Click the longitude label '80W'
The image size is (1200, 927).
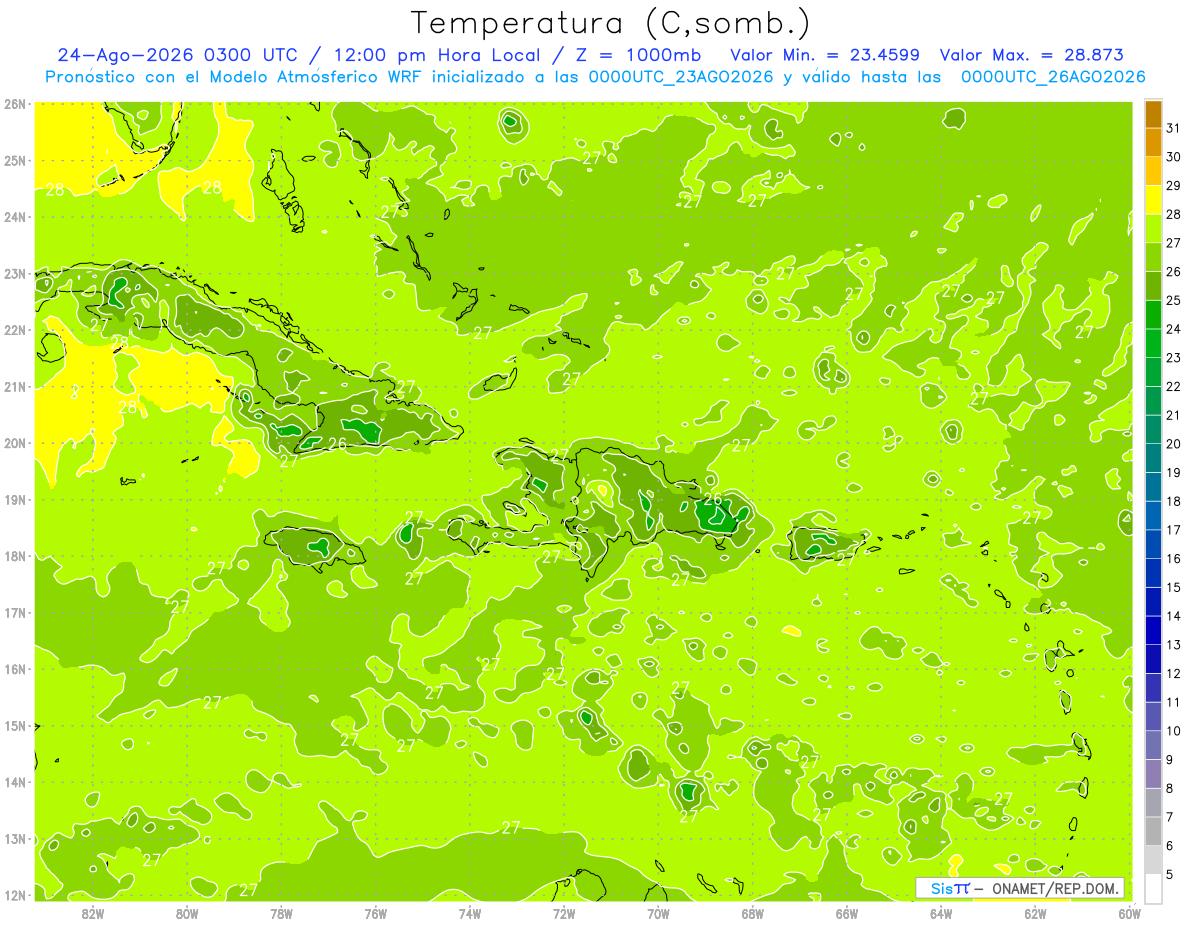pos(186,913)
